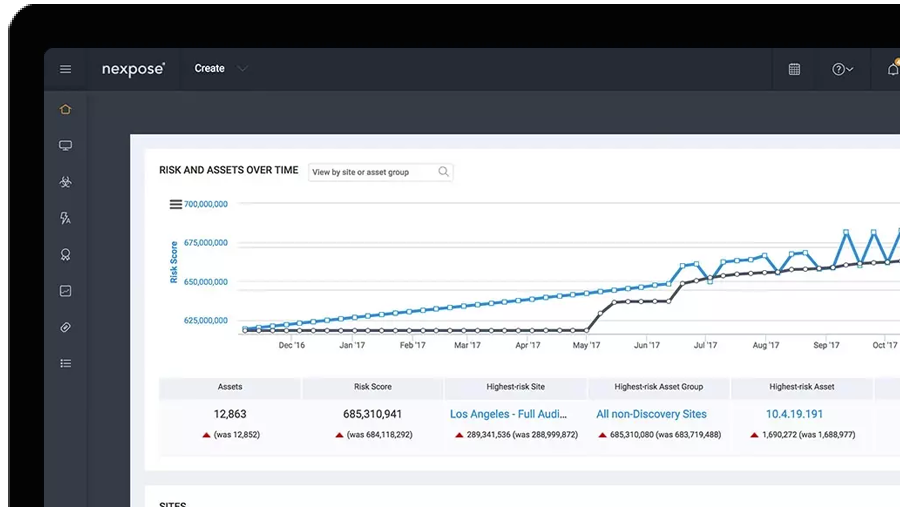The image size is (900, 507).
Task: Click the nexpose logo
Action: (133, 69)
